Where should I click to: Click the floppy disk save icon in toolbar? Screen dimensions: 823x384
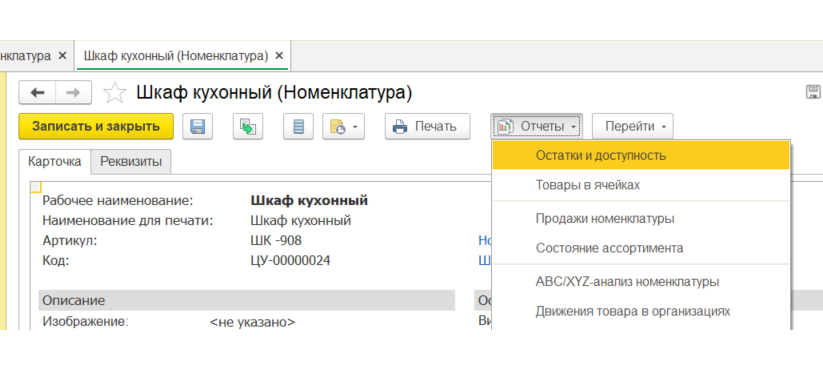pyautogui.click(x=197, y=126)
